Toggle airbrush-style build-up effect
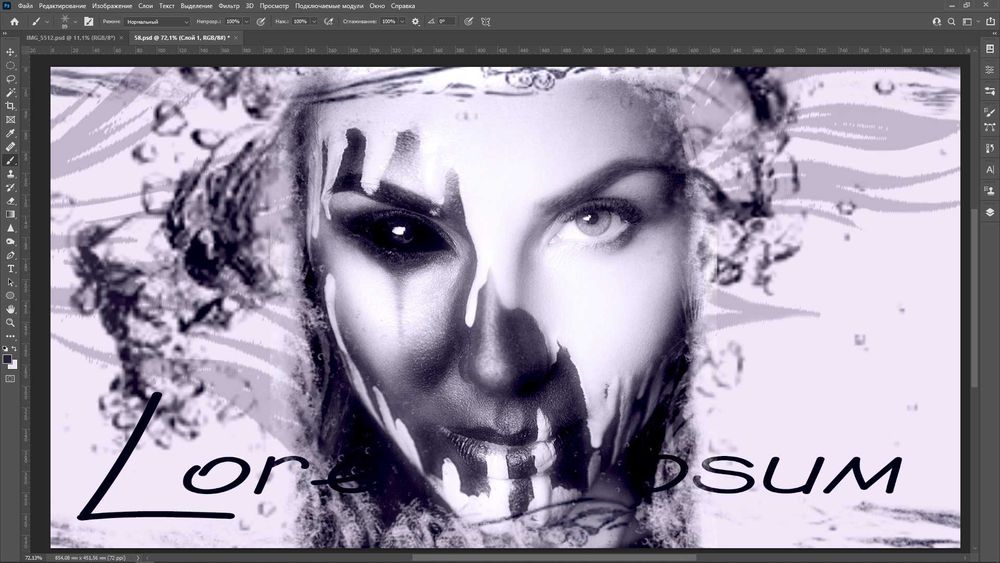The image size is (1000, 563). [328, 22]
